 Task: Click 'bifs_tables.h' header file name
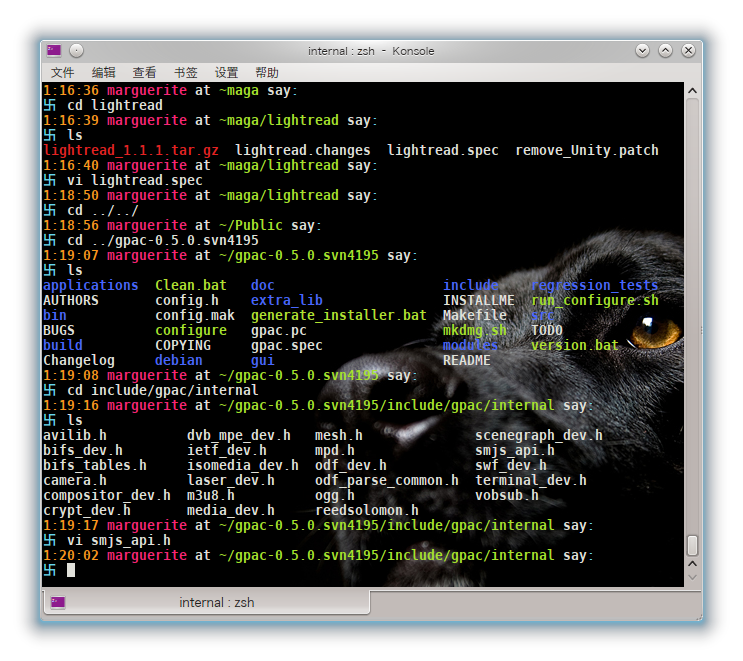point(95,465)
